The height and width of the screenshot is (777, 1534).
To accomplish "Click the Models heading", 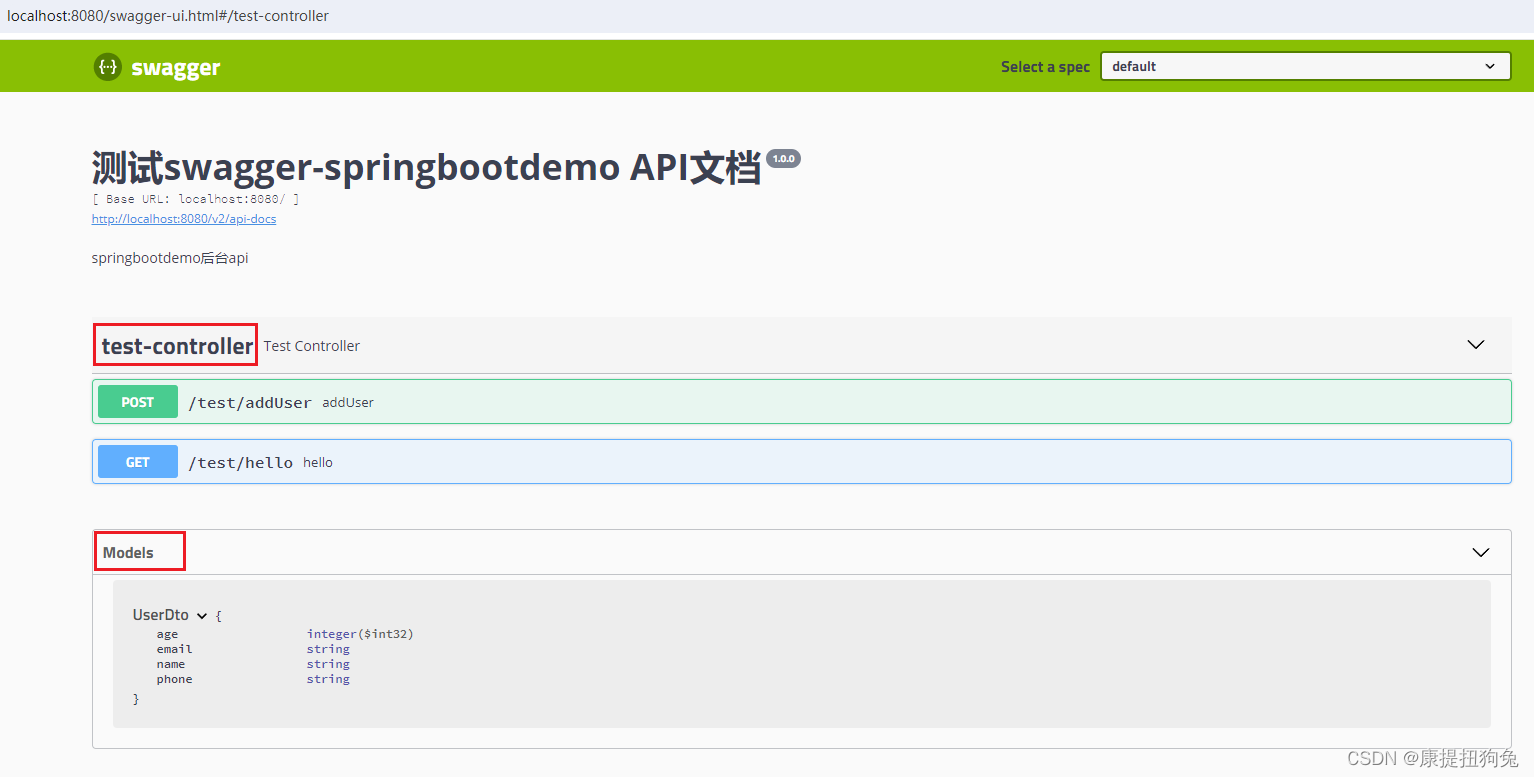I will tap(128, 553).
